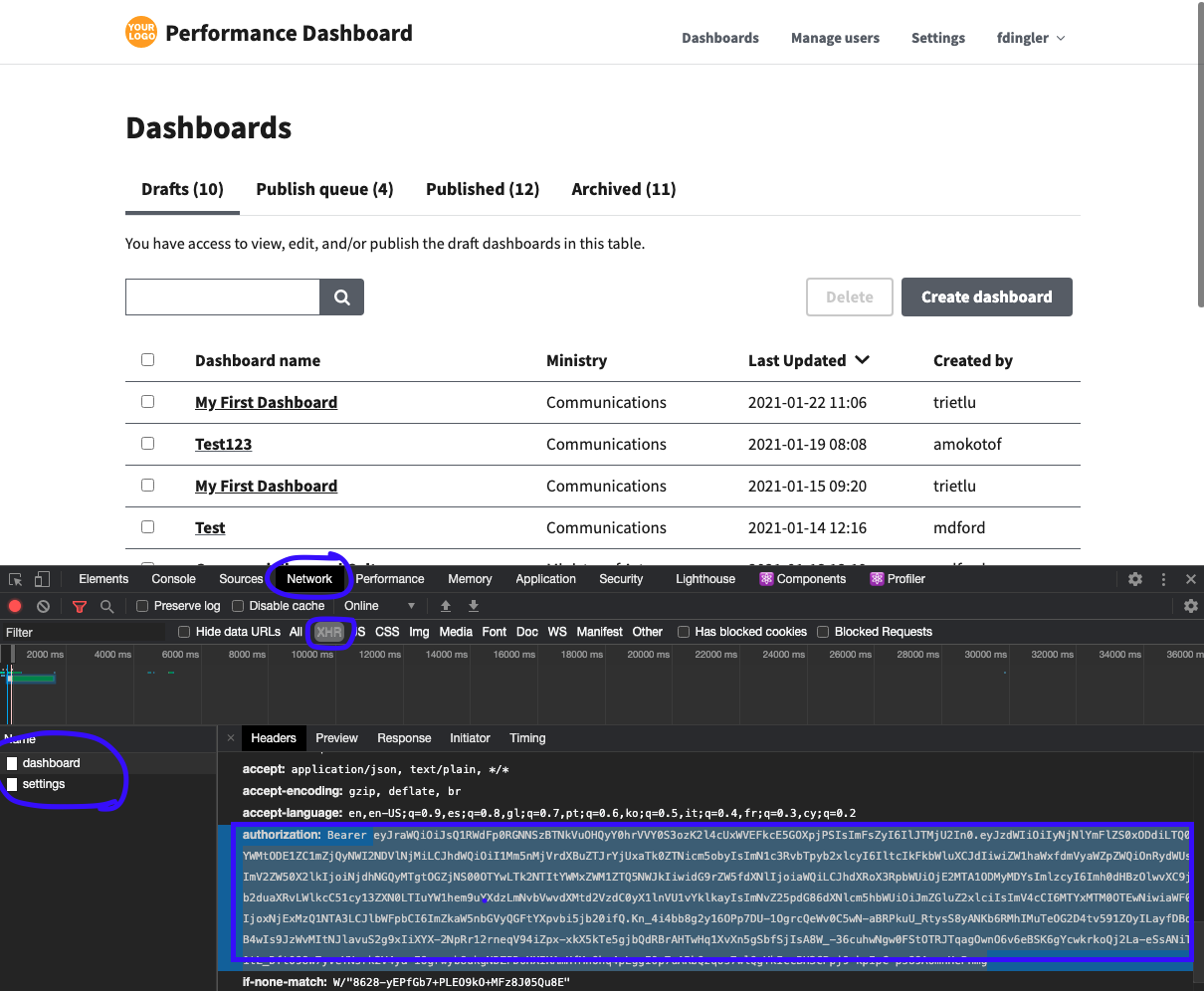Switch to Publish queue (4) tab
The width and height of the screenshot is (1204, 991).
tap(324, 189)
